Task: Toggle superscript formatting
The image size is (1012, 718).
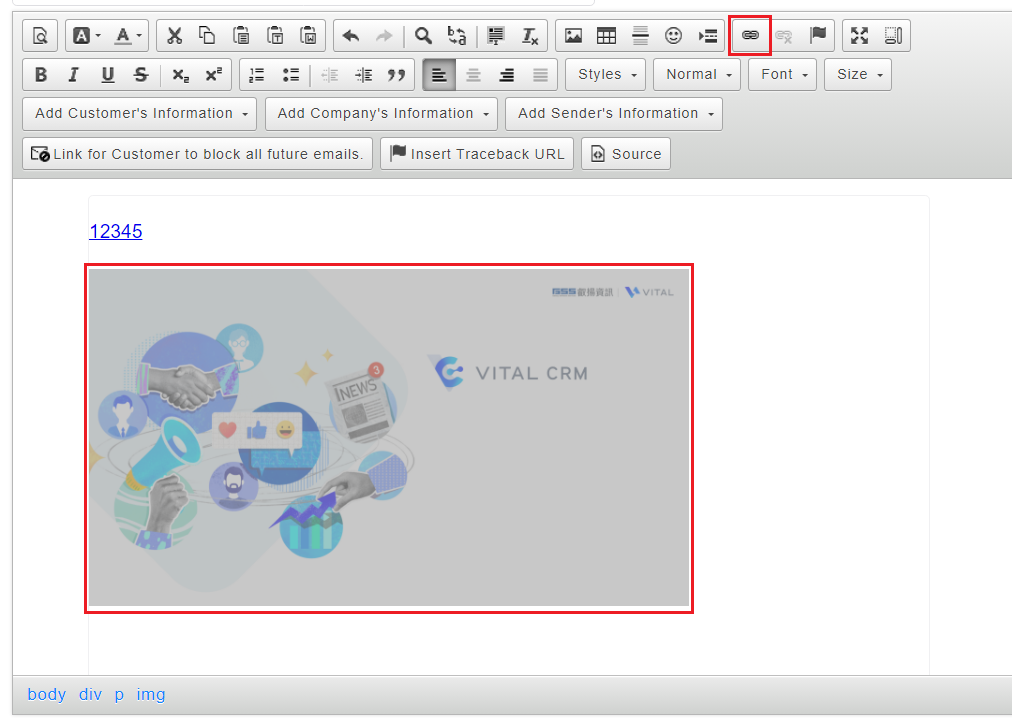Action: pos(214,75)
